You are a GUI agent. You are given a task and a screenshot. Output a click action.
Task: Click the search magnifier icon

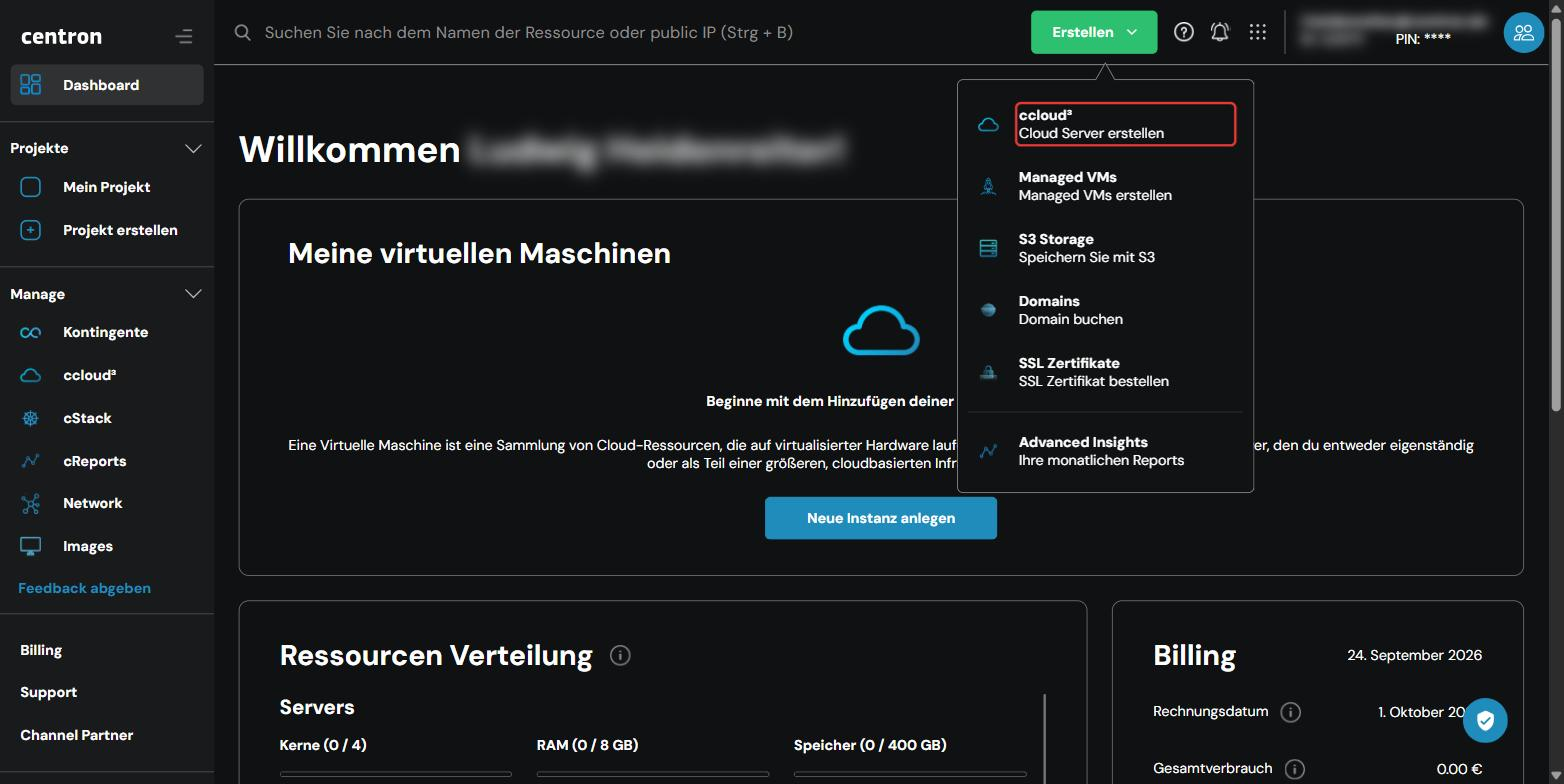click(x=242, y=32)
